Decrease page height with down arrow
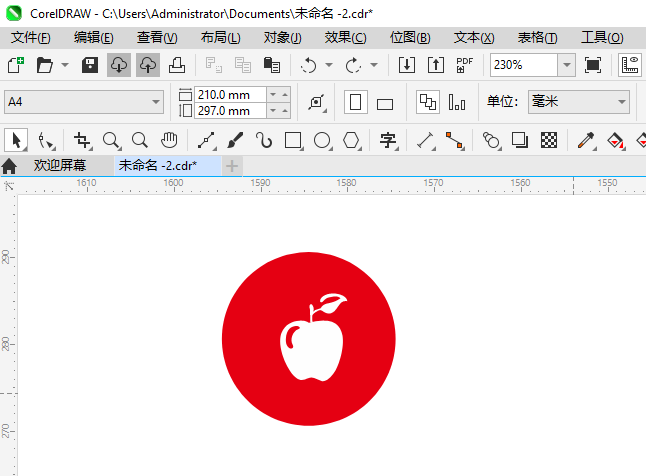 pos(273,111)
